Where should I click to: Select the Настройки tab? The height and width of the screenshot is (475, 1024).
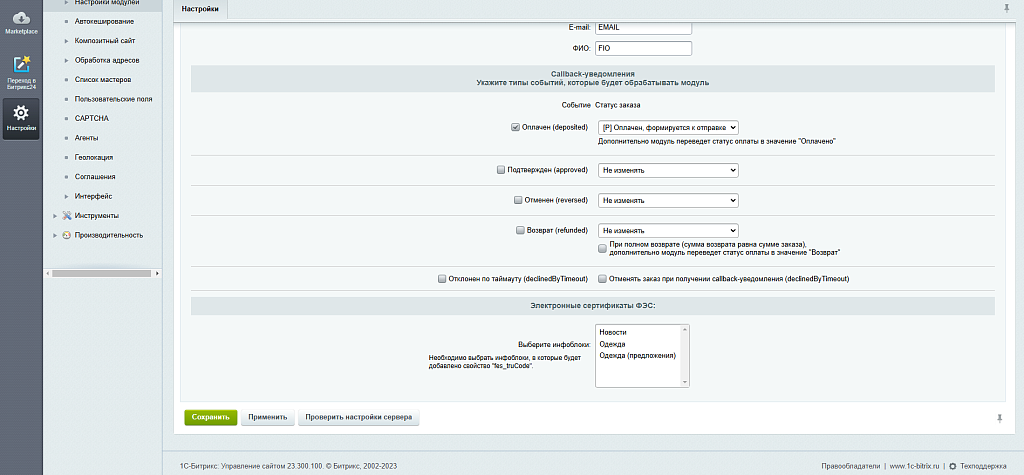(x=201, y=9)
